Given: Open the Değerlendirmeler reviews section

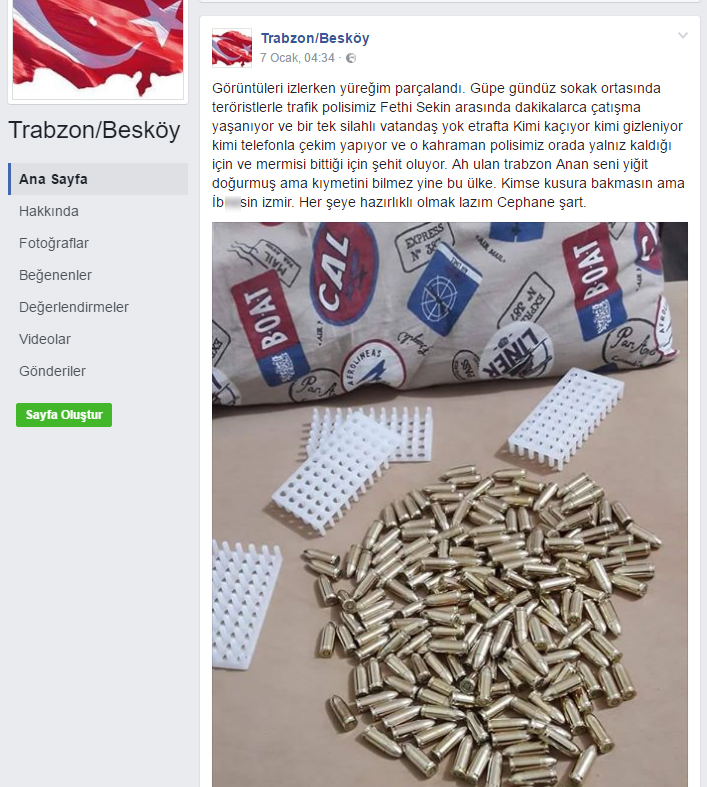Looking at the screenshot, I should [x=74, y=307].
